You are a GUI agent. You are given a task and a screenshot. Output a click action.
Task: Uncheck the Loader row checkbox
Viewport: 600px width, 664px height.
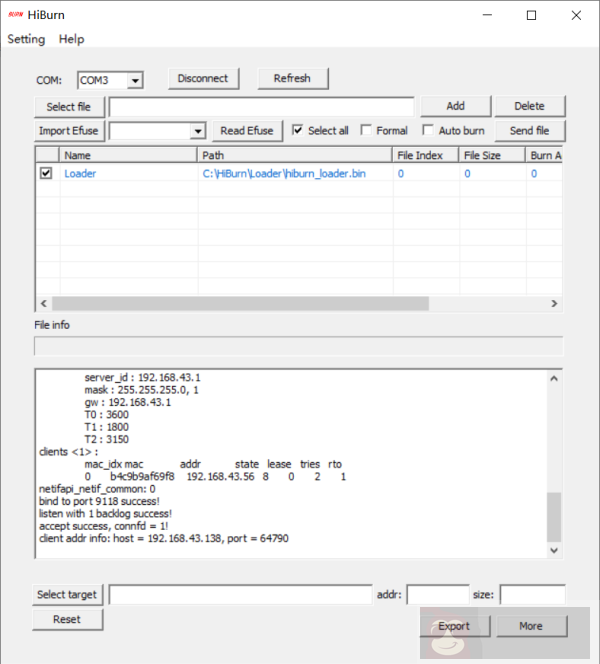pos(46,173)
